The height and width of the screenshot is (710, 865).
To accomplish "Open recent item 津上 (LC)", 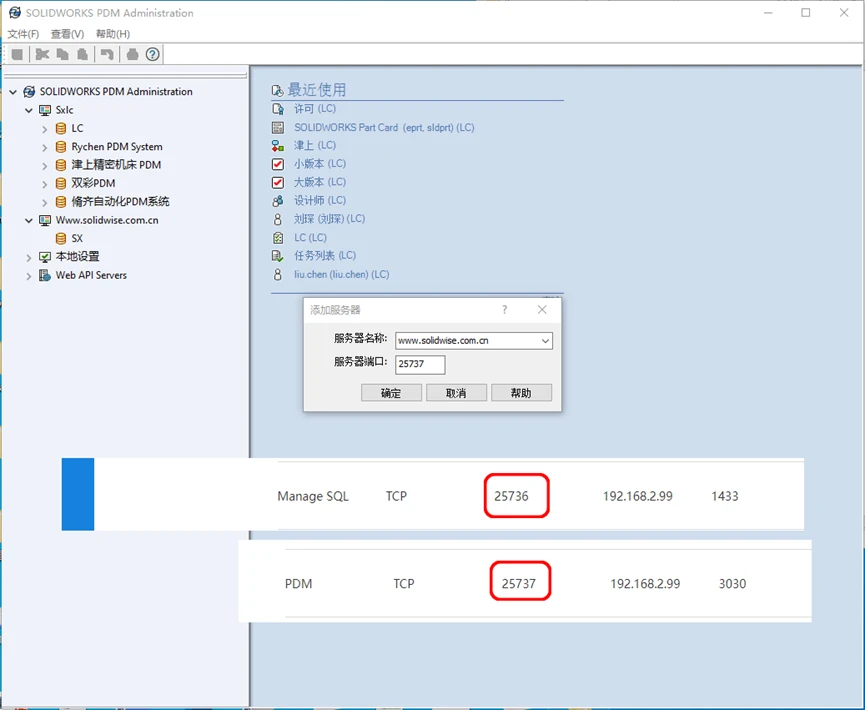I will pyautogui.click(x=314, y=146).
